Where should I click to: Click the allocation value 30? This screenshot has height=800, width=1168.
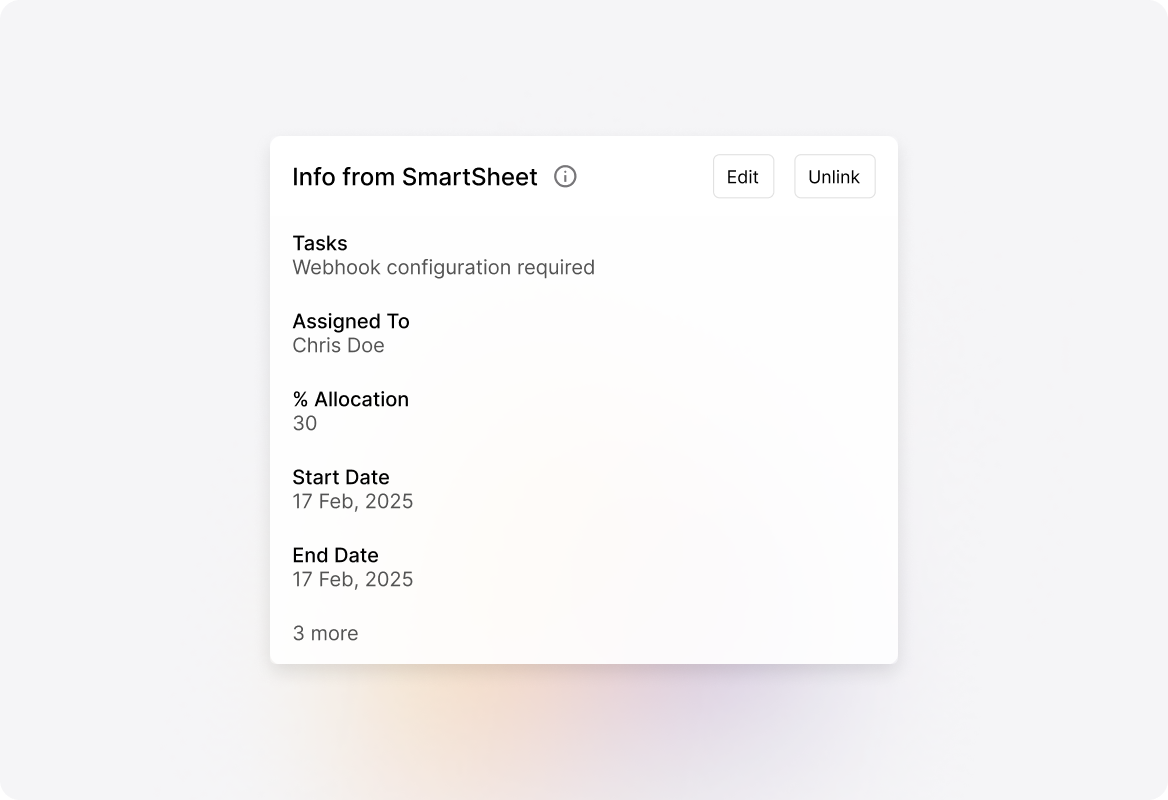[x=304, y=423]
